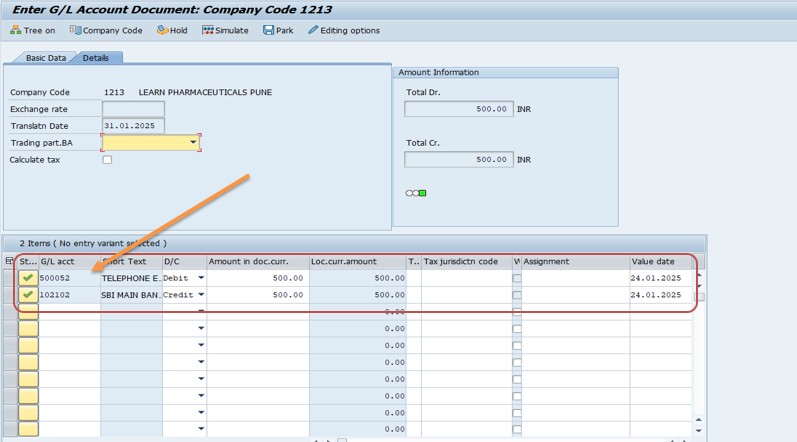Select the Details tab

[96, 58]
